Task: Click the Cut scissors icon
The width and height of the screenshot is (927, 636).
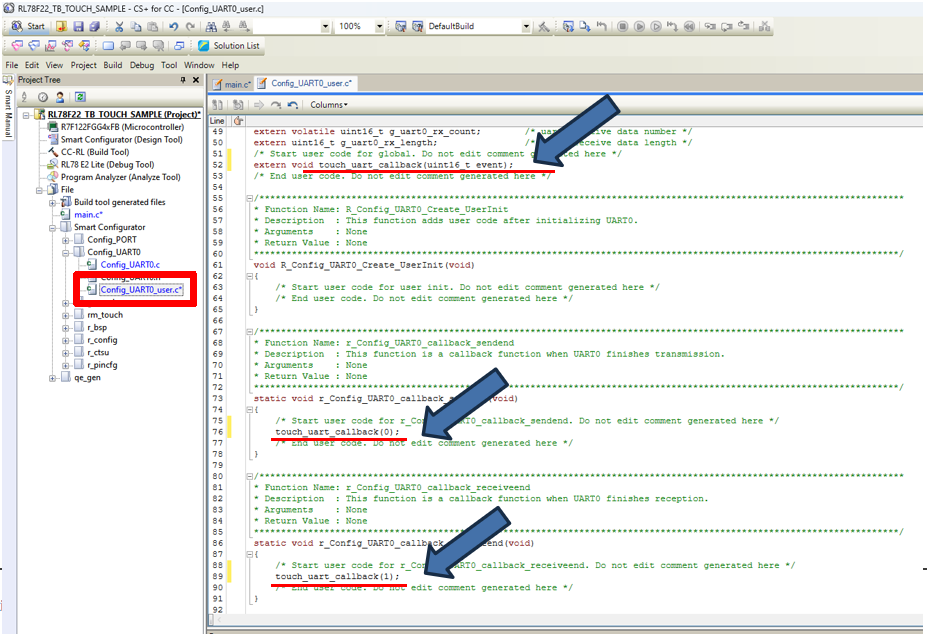Action: click(120, 26)
